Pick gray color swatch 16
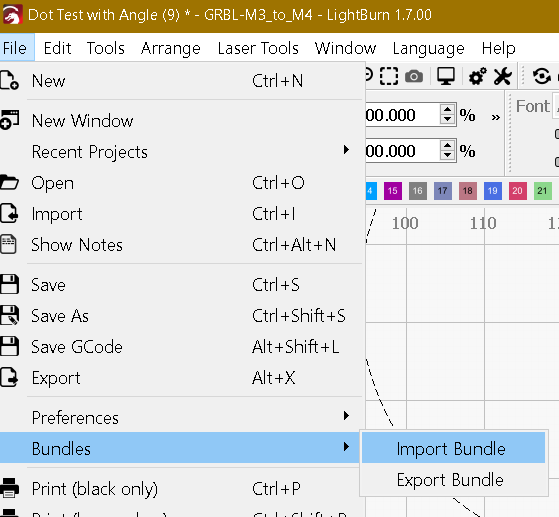Image resolution: width=559 pixels, height=517 pixels. (418, 191)
